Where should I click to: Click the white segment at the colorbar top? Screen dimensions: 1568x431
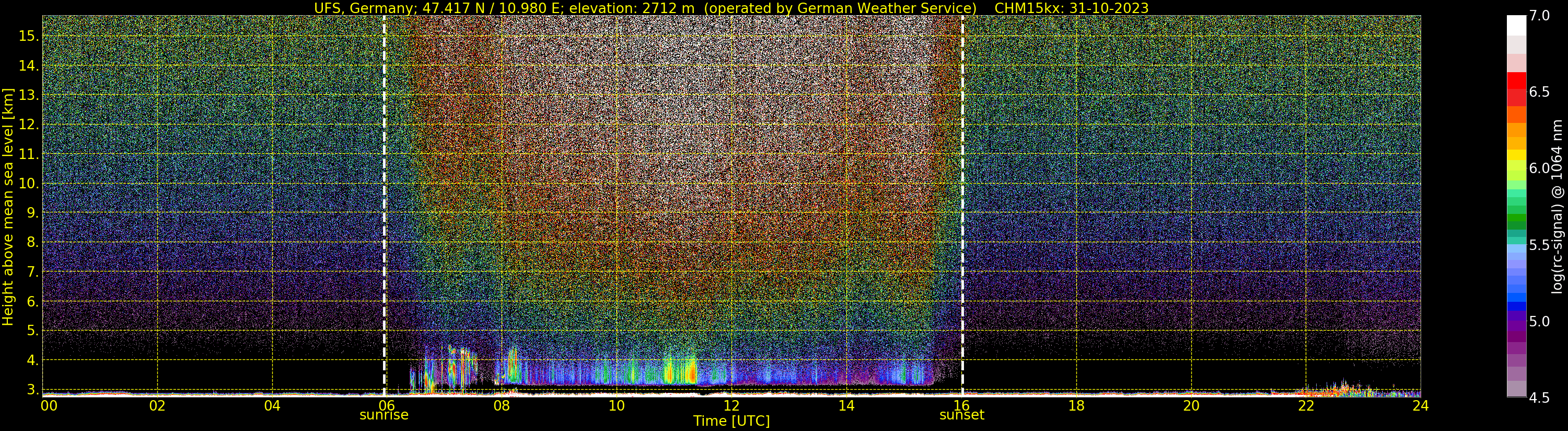click(1516, 26)
